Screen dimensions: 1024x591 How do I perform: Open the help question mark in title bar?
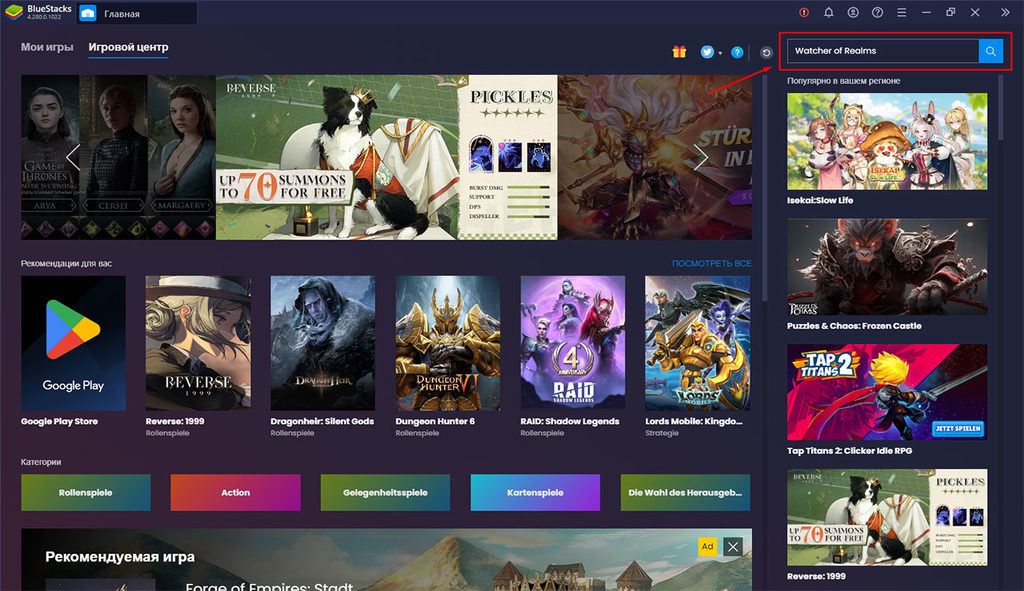[x=877, y=12]
